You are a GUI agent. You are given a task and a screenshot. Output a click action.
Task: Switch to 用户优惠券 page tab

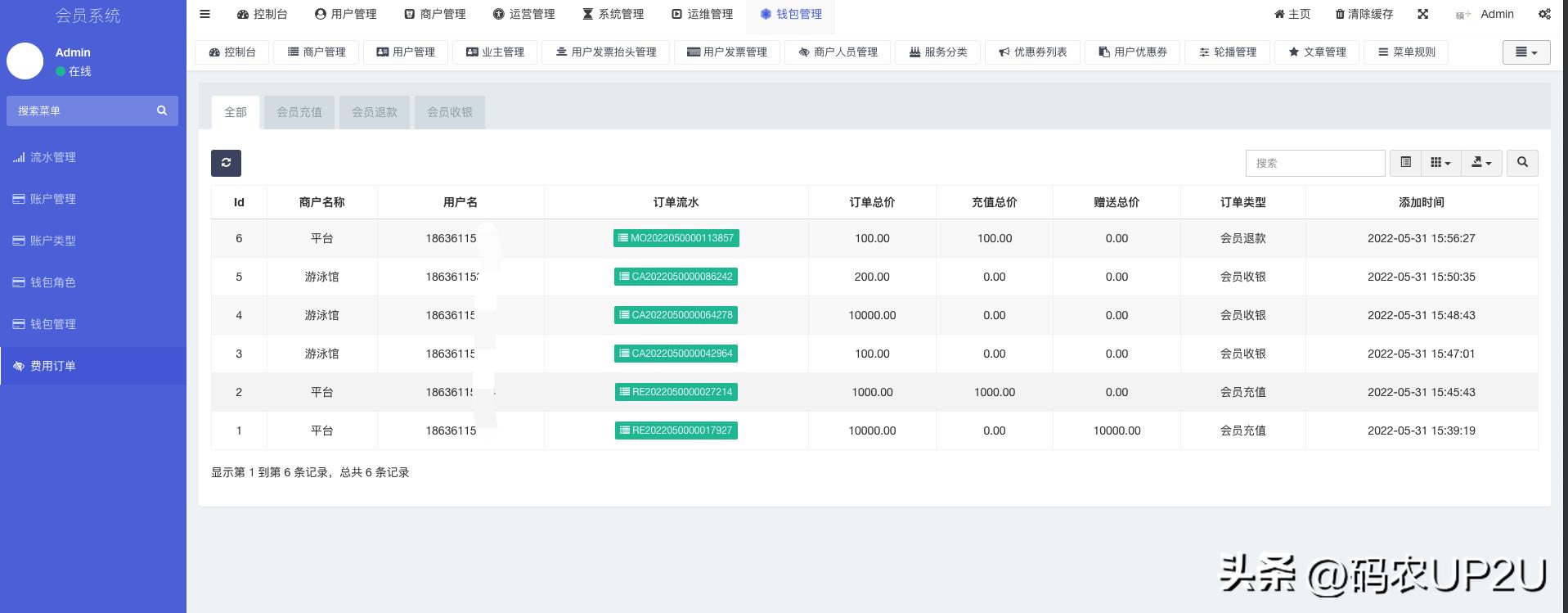click(x=1133, y=52)
